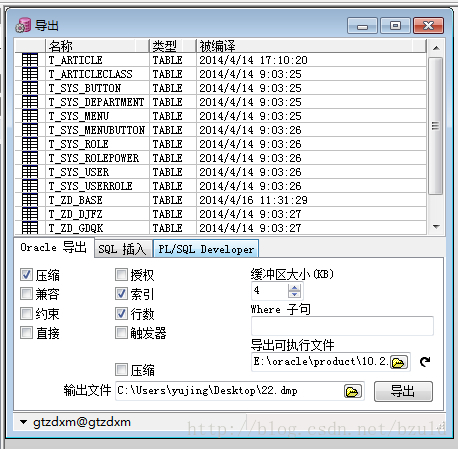The width and height of the screenshot is (458, 449).
Task: Click table icon beside T_SYS_MENUBUTTON
Action: [x=30, y=130]
